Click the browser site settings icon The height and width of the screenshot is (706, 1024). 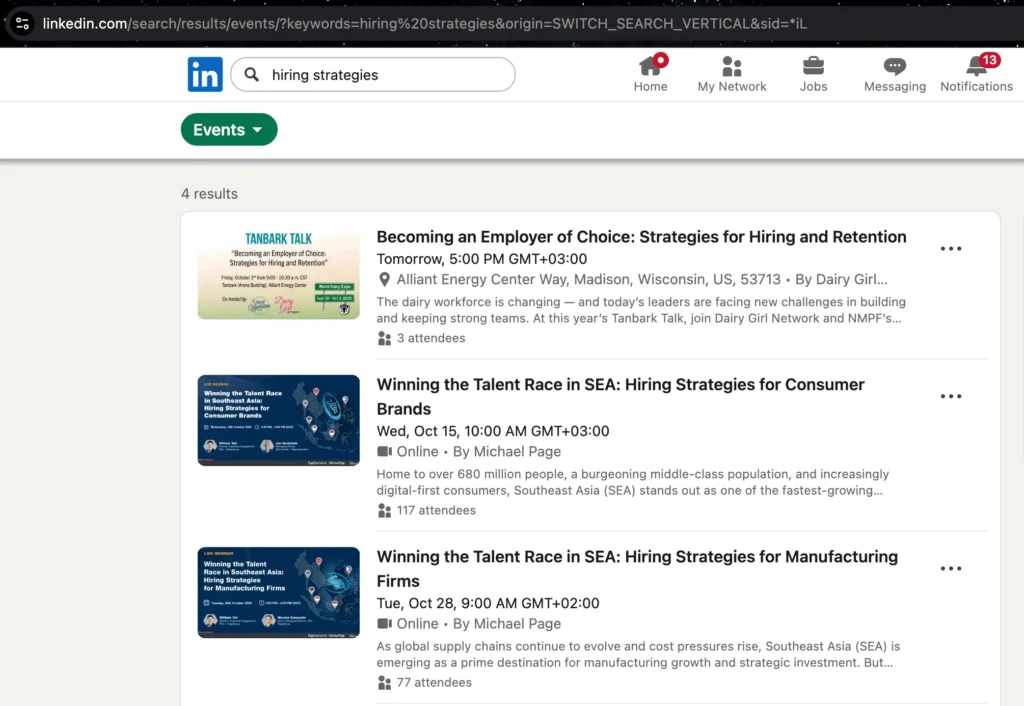tap(22, 23)
